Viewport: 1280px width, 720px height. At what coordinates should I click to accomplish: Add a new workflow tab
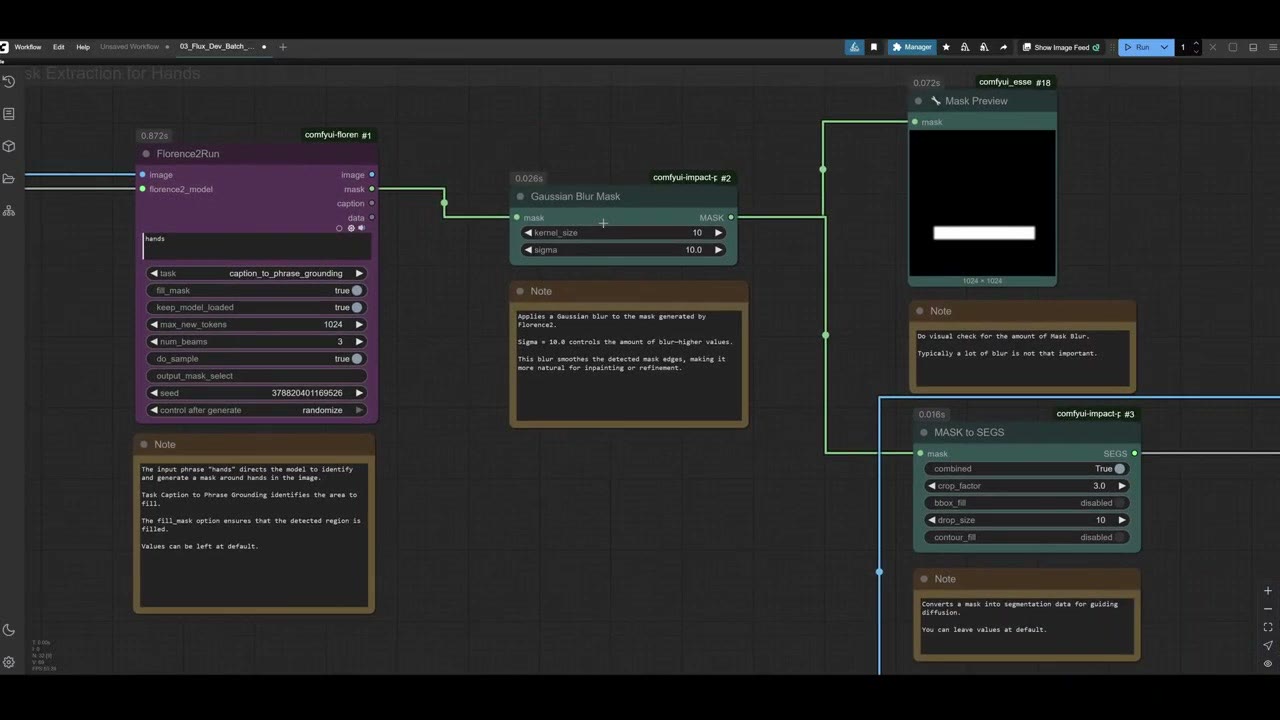[283, 47]
